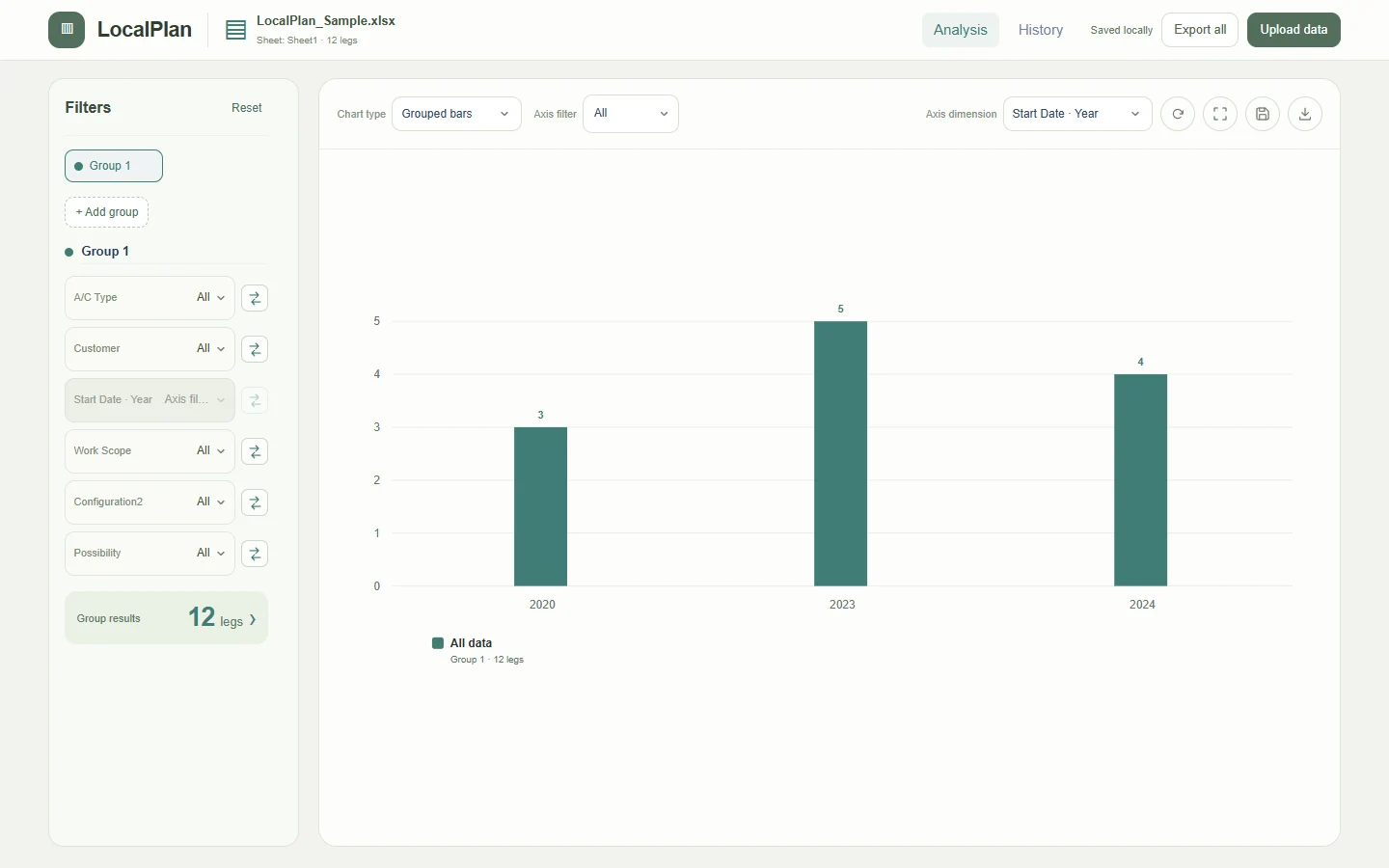Image resolution: width=1389 pixels, height=868 pixels.
Task: Reset all filters
Action: pos(247,108)
